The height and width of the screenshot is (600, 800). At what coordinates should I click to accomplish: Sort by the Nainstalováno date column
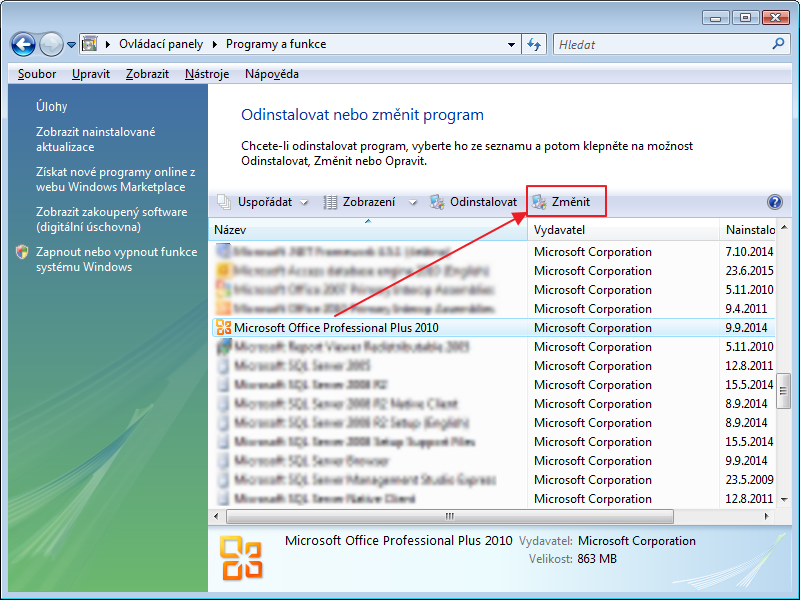(747, 230)
